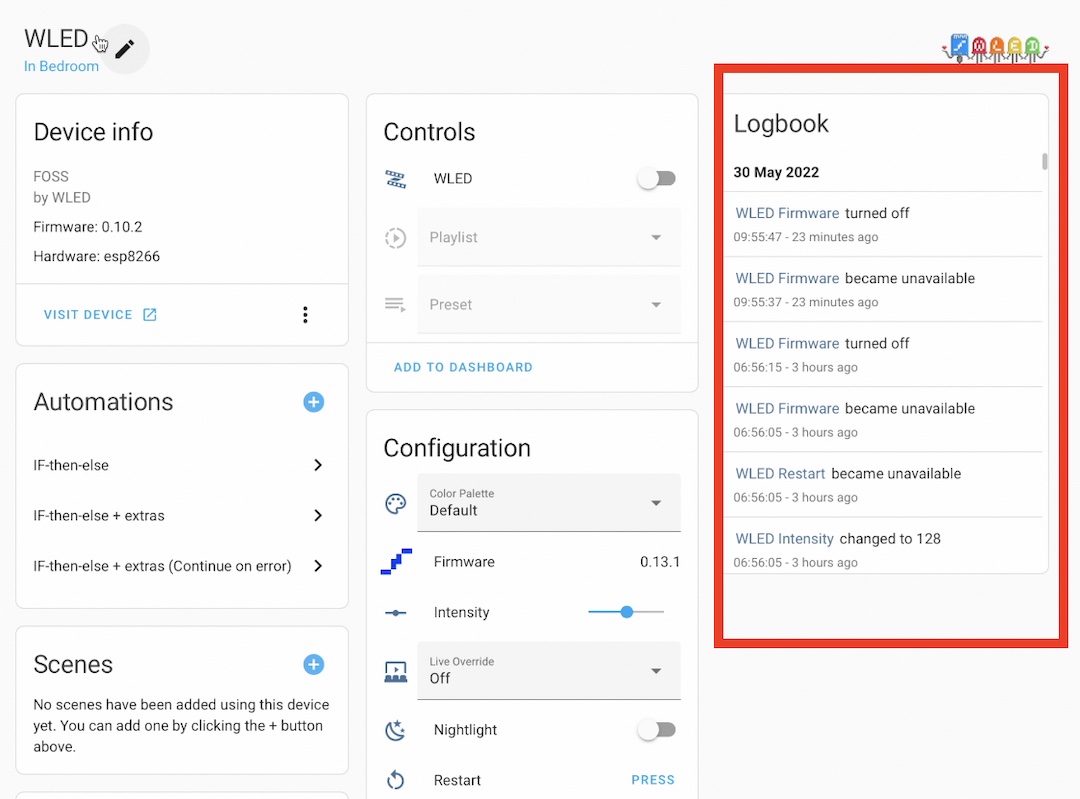
Task: Add a new automation with the plus icon
Action: [313, 402]
